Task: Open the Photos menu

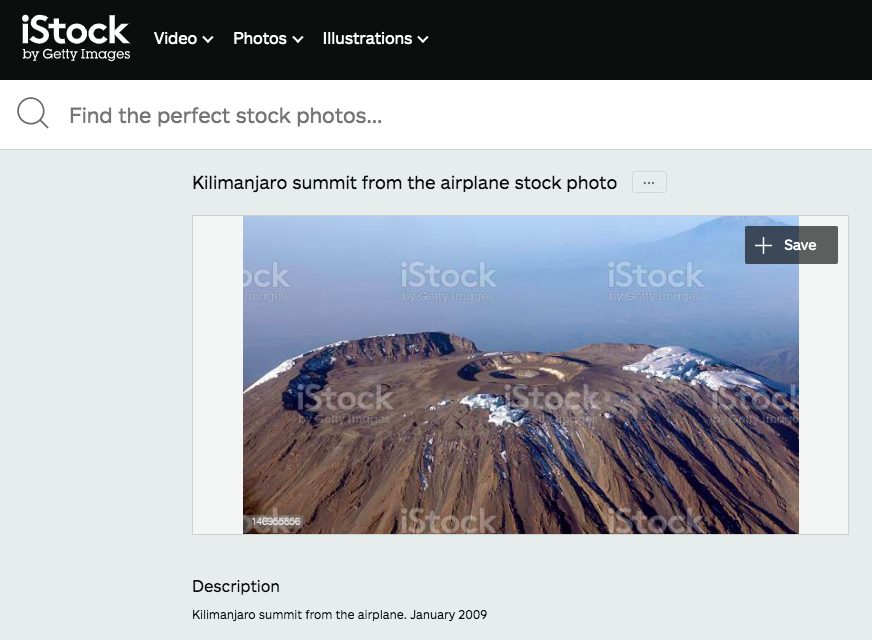Action: point(268,38)
